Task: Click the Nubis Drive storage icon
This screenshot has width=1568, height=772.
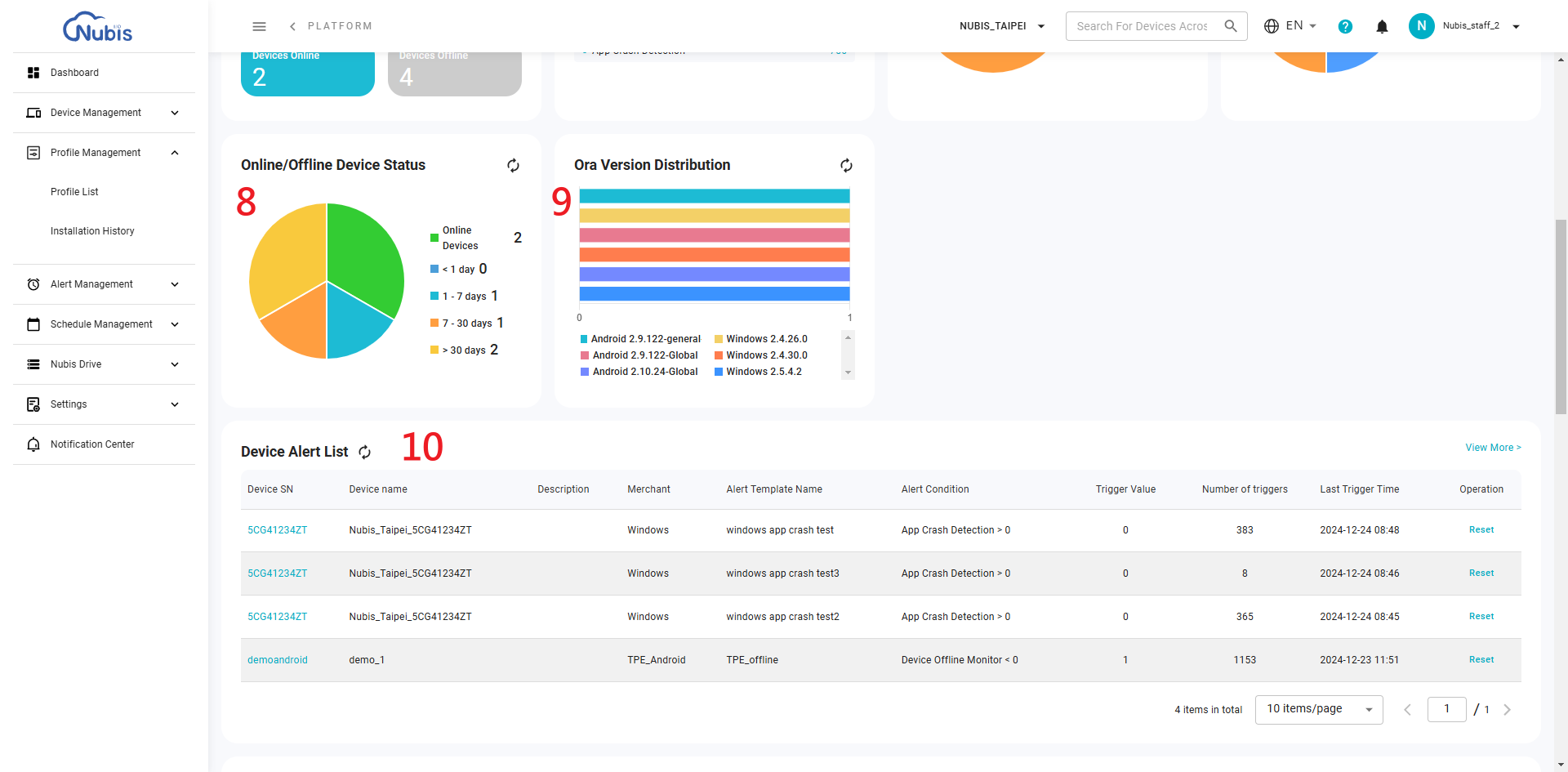Action: (33, 364)
